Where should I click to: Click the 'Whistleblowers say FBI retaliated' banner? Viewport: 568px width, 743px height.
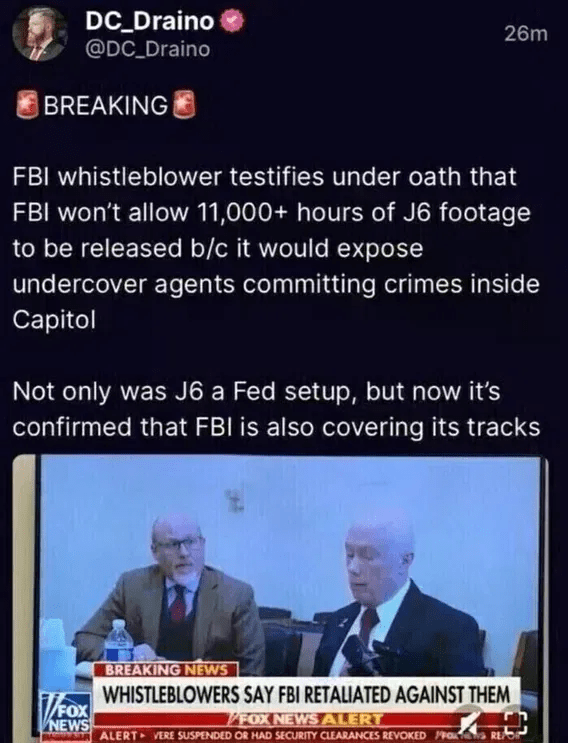coord(307,695)
